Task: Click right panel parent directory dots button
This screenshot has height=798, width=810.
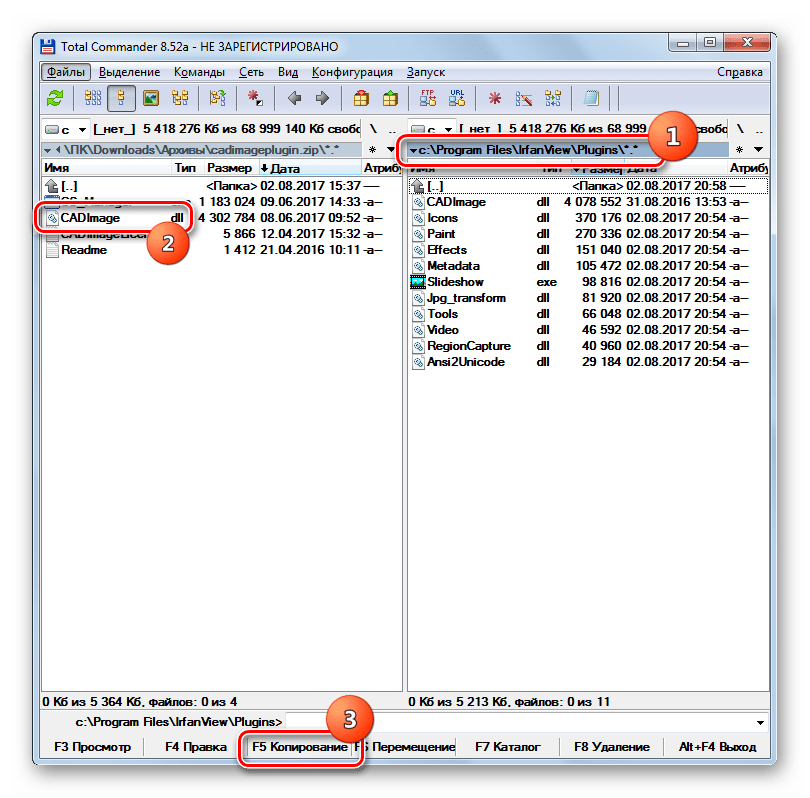Action: tap(759, 129)
